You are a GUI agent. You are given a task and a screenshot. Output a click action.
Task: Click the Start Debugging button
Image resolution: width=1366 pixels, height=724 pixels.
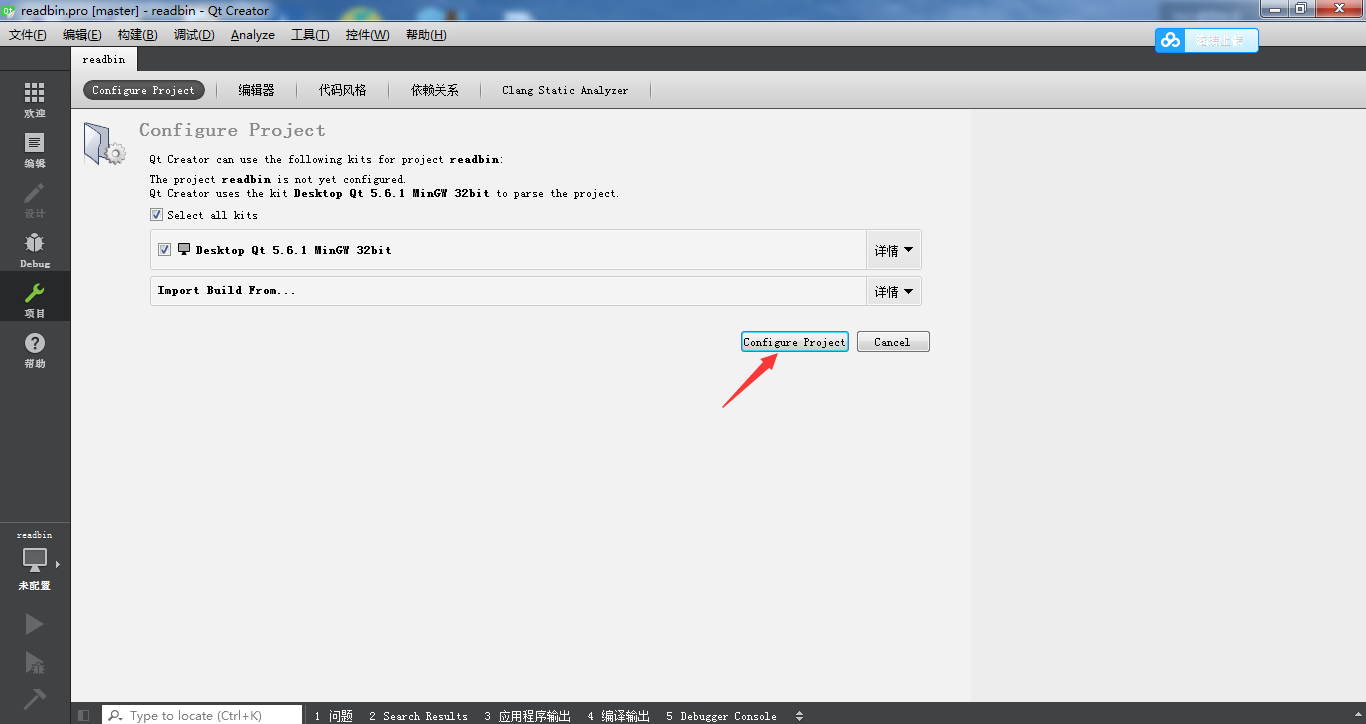click(x=35, y=662)
